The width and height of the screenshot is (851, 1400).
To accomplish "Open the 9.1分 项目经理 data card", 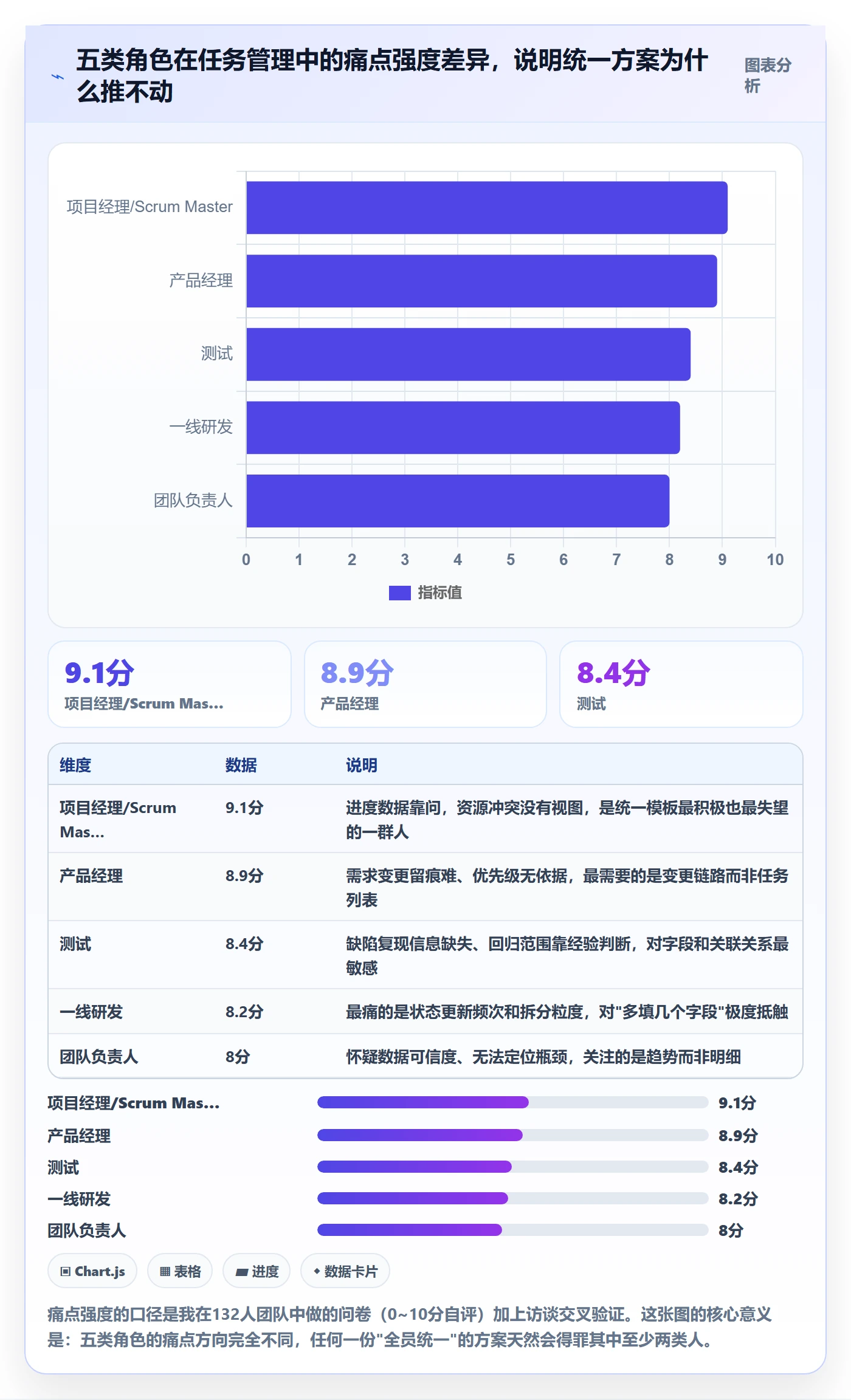I will point(170,684).
